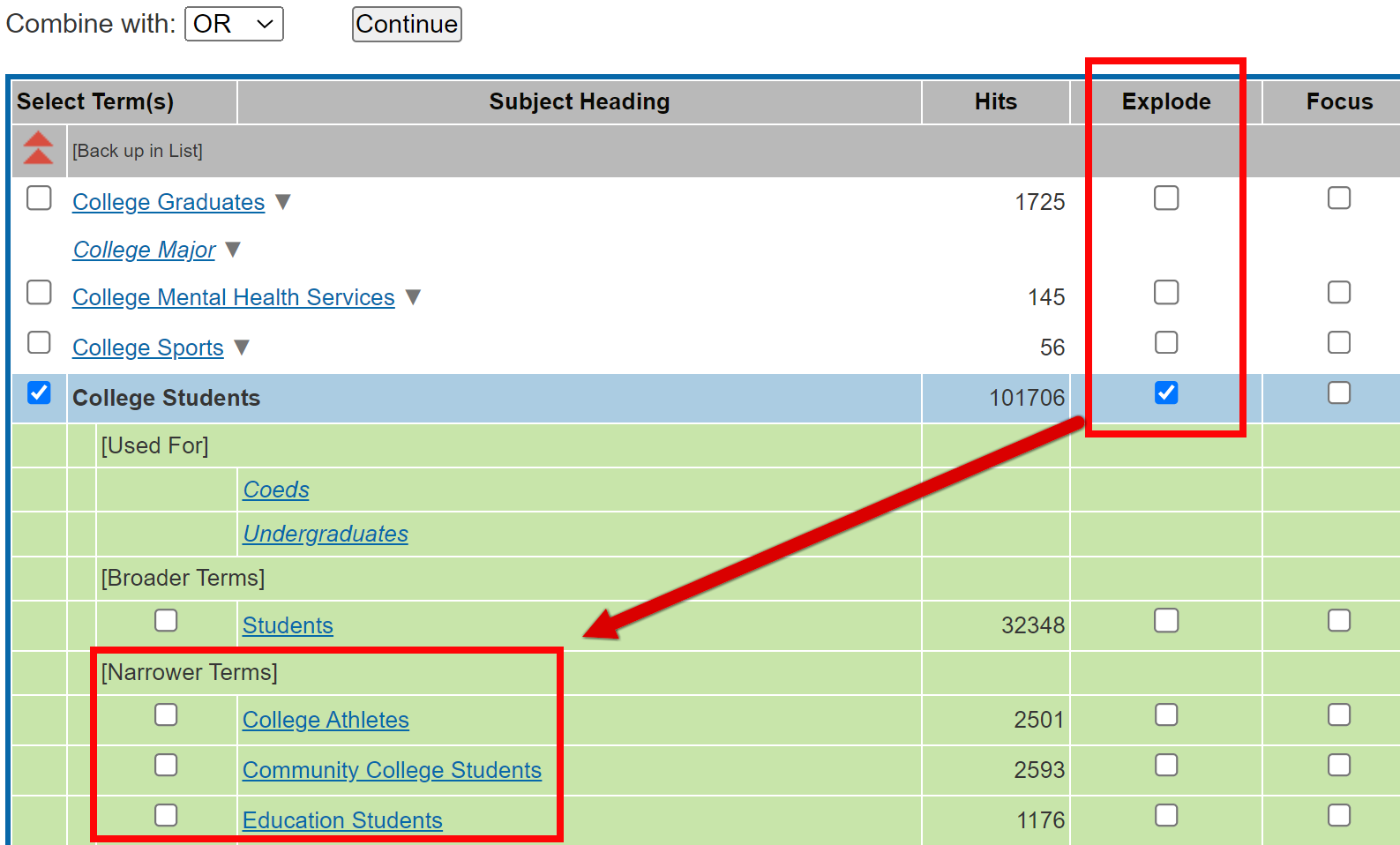Enable Focus for College Mental Health Services
The image size is (1400, 845).
[1339, 292]
